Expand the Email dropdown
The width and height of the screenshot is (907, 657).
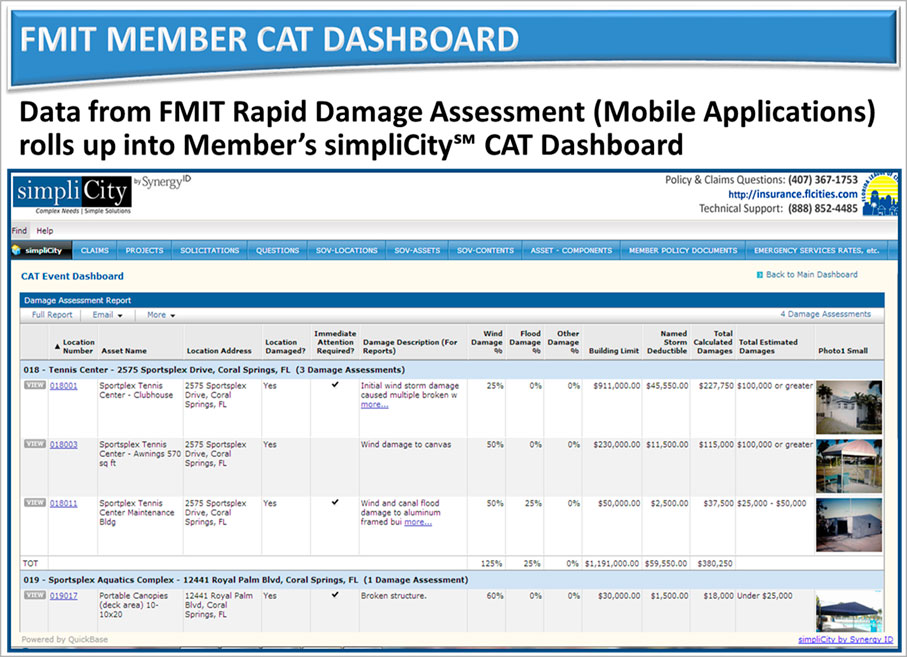point(108,315)
